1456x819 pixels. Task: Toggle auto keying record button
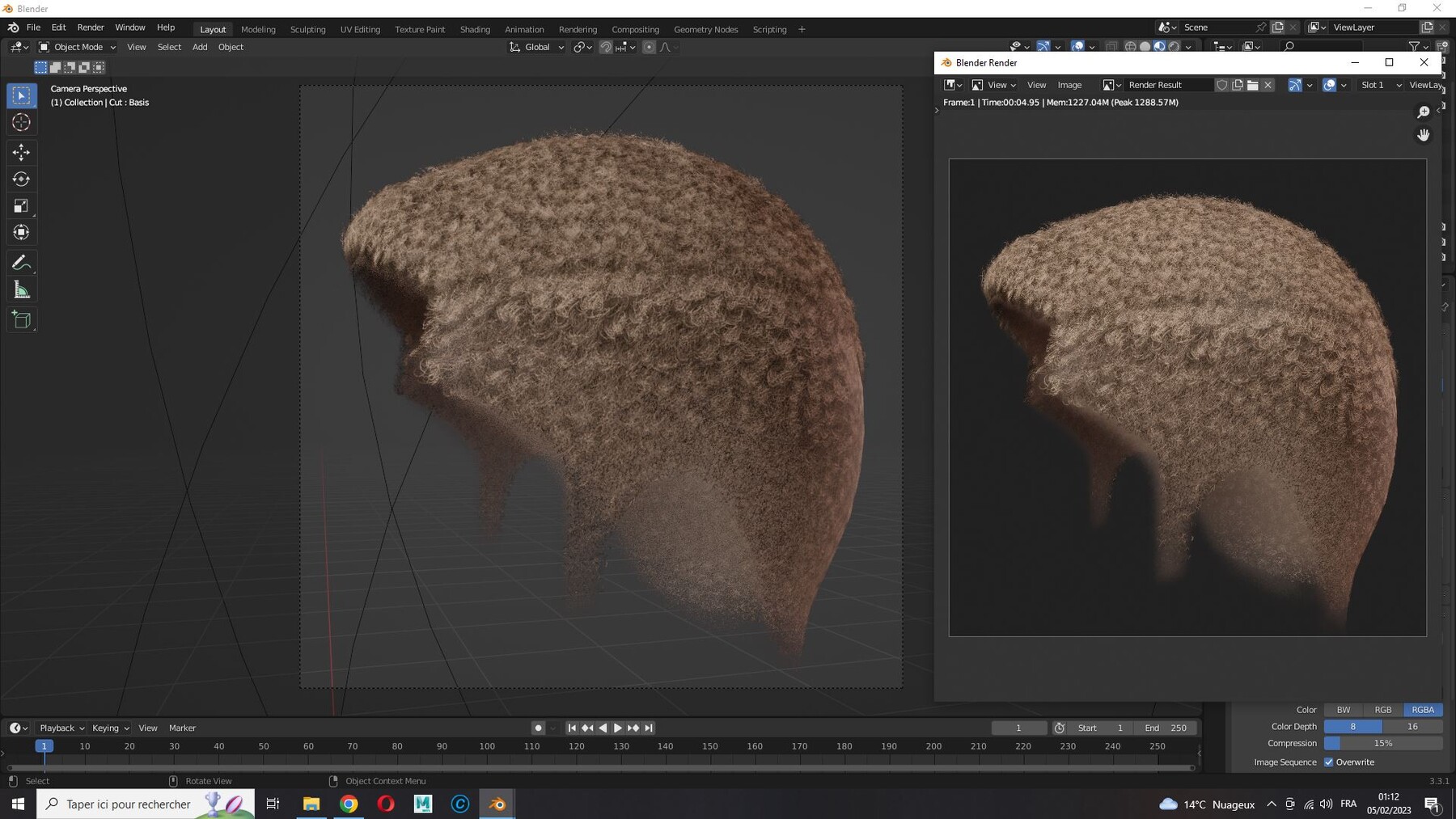click(x=538, y=728)
